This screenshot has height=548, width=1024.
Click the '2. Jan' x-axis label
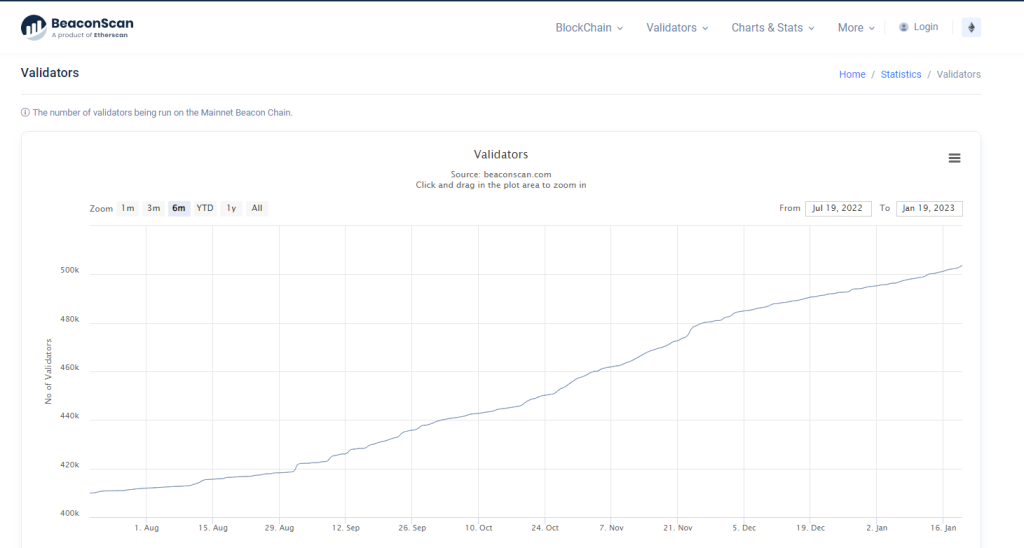pos(876,528)
